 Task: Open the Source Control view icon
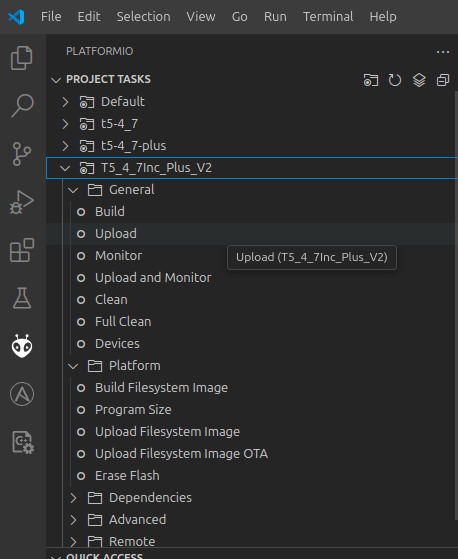click(x=22, y=154)
